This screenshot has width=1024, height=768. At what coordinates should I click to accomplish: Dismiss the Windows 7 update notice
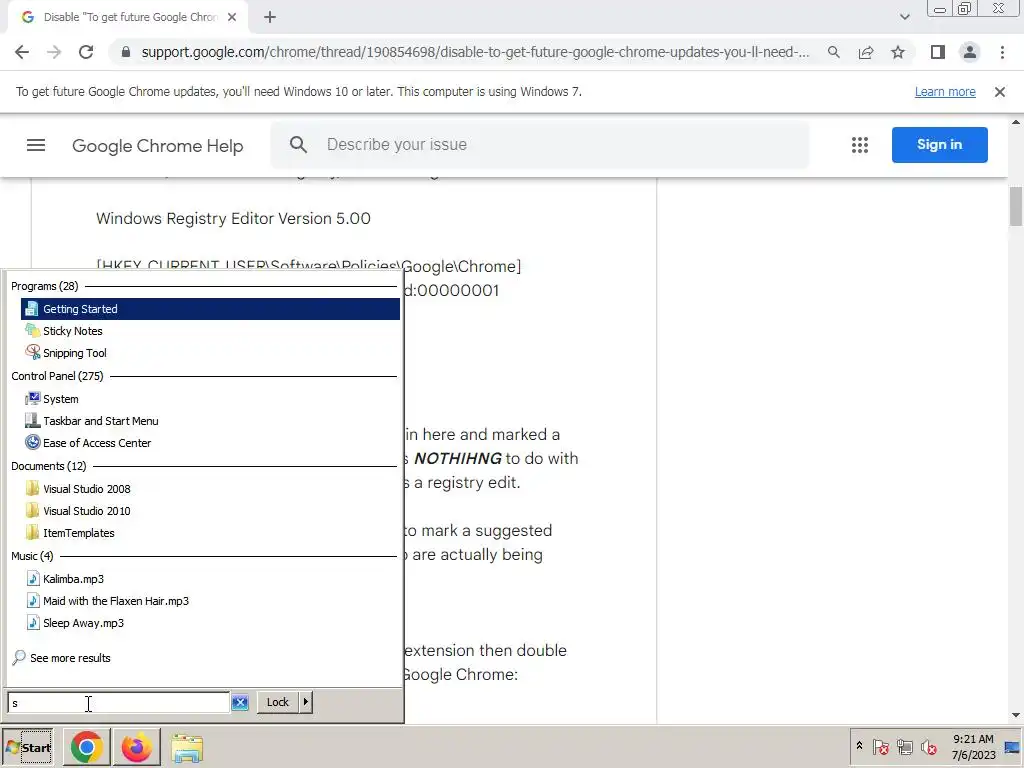(1000, 92)
